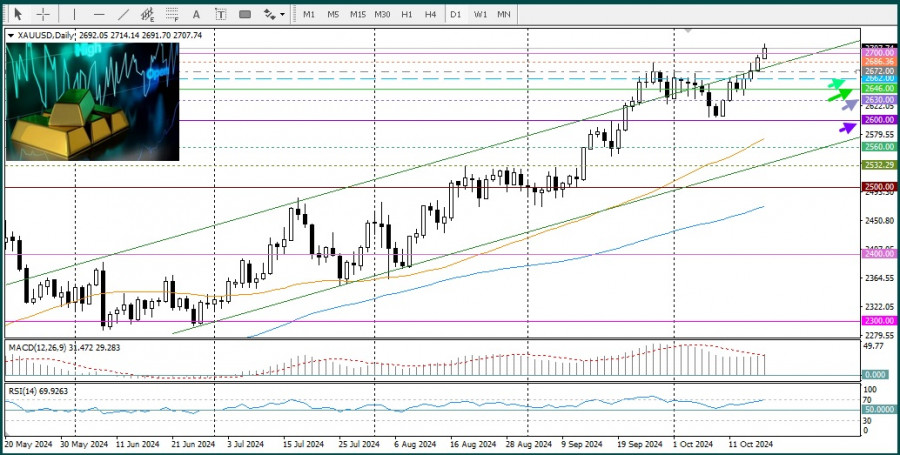Image resolution: width=900 pixels, height=455 pixels.
Task: Select the trendline drawing tool
Action: (124, 14)
